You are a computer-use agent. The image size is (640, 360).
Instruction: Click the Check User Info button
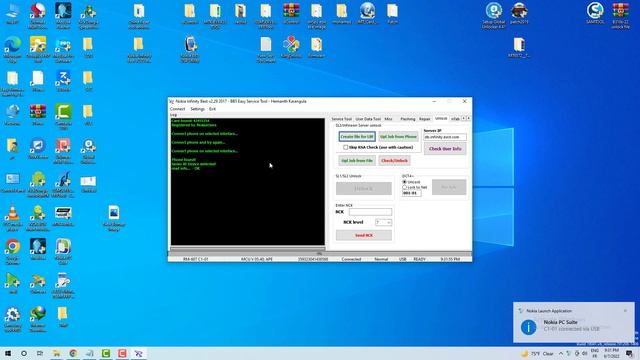[x=445, y=149]
